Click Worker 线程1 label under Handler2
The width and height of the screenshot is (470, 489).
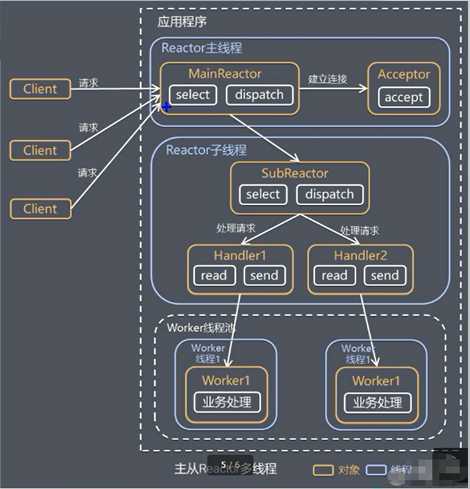click(x=358, y=354)
